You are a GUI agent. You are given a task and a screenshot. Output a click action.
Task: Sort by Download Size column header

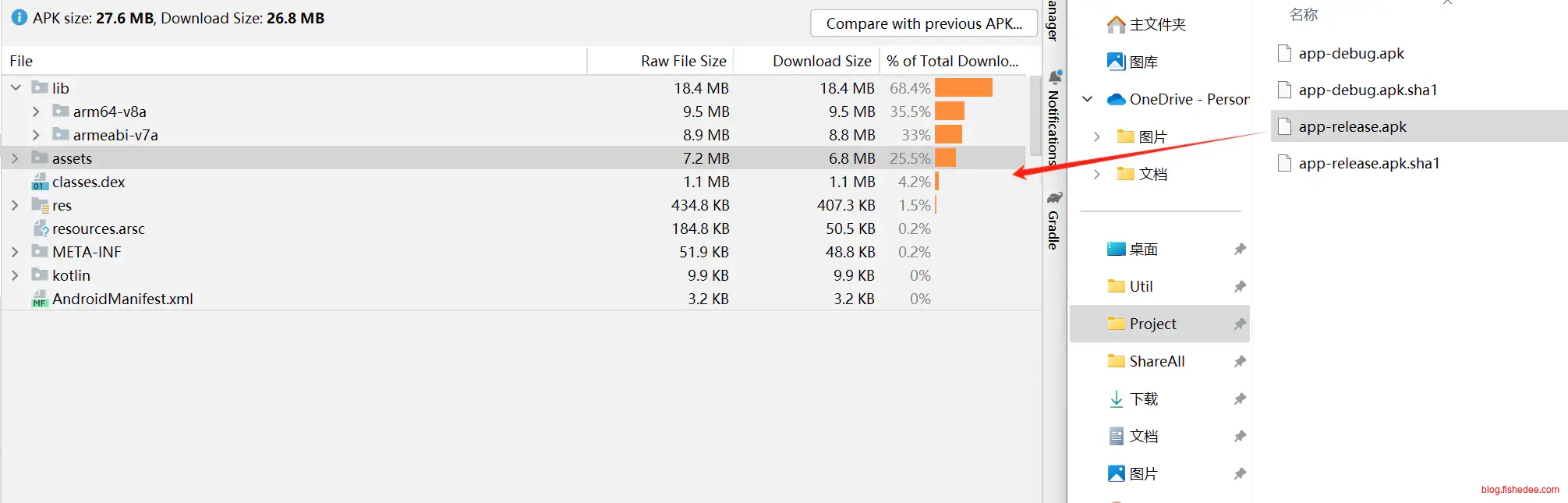[821, 62]
